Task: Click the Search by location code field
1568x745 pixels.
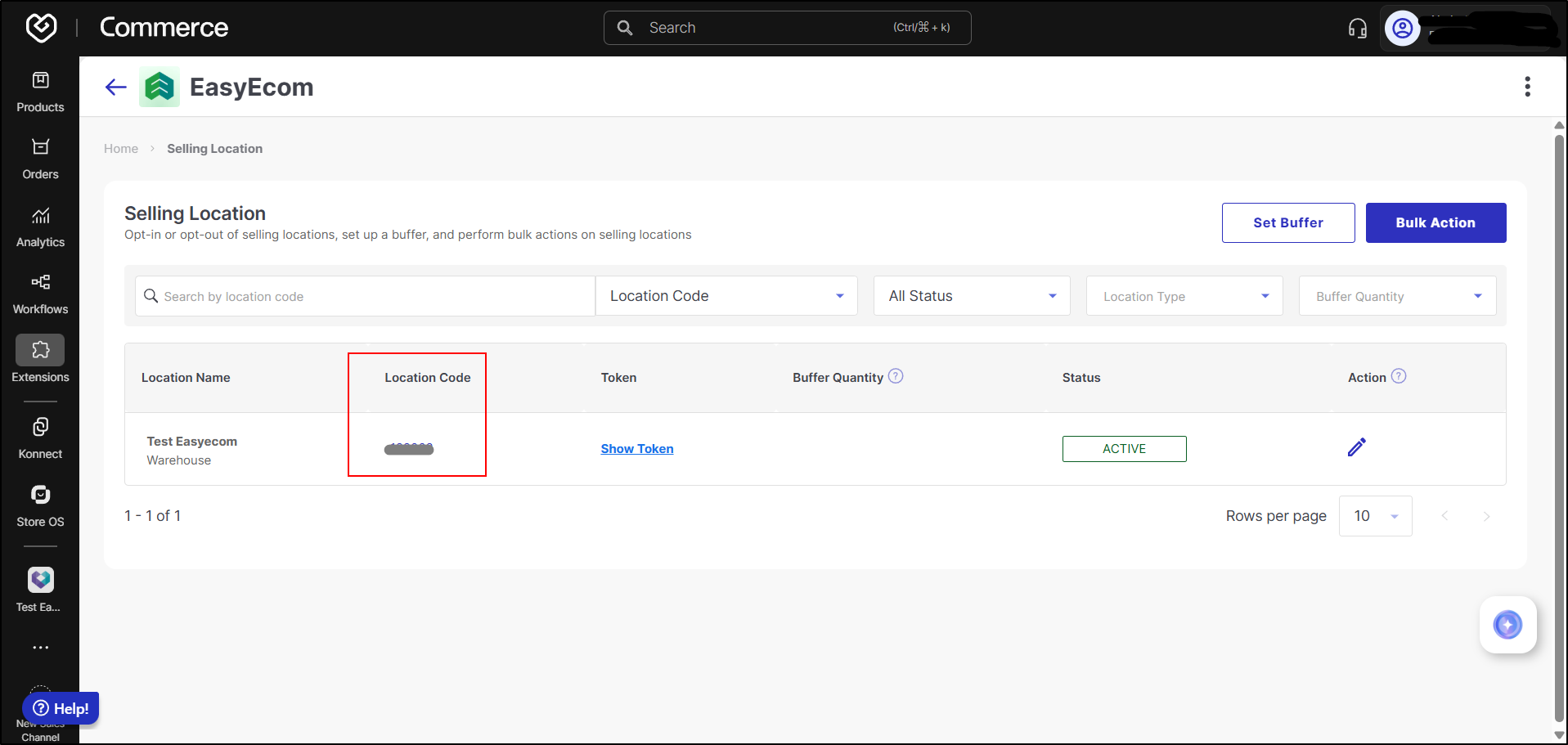Action: coord(368,296)
